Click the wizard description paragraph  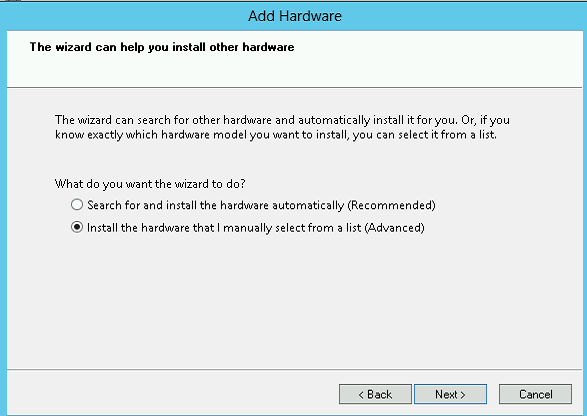click(282, 127)
